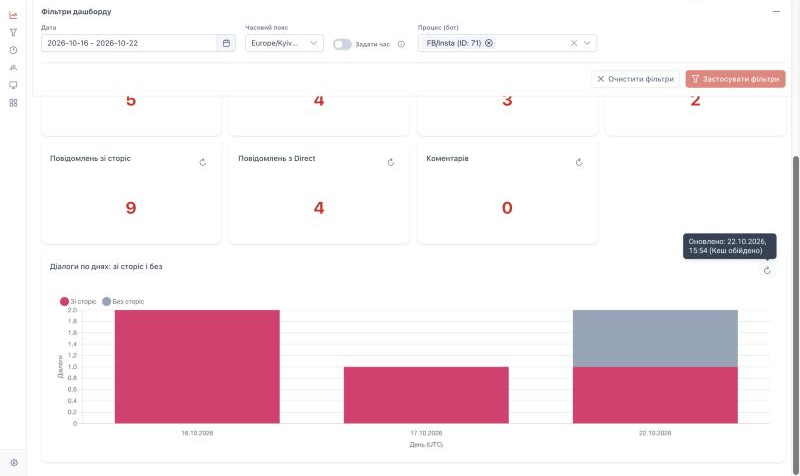Open the analytics chart icon in sidebar
800x476 pixels.
(x=13, y=15)
